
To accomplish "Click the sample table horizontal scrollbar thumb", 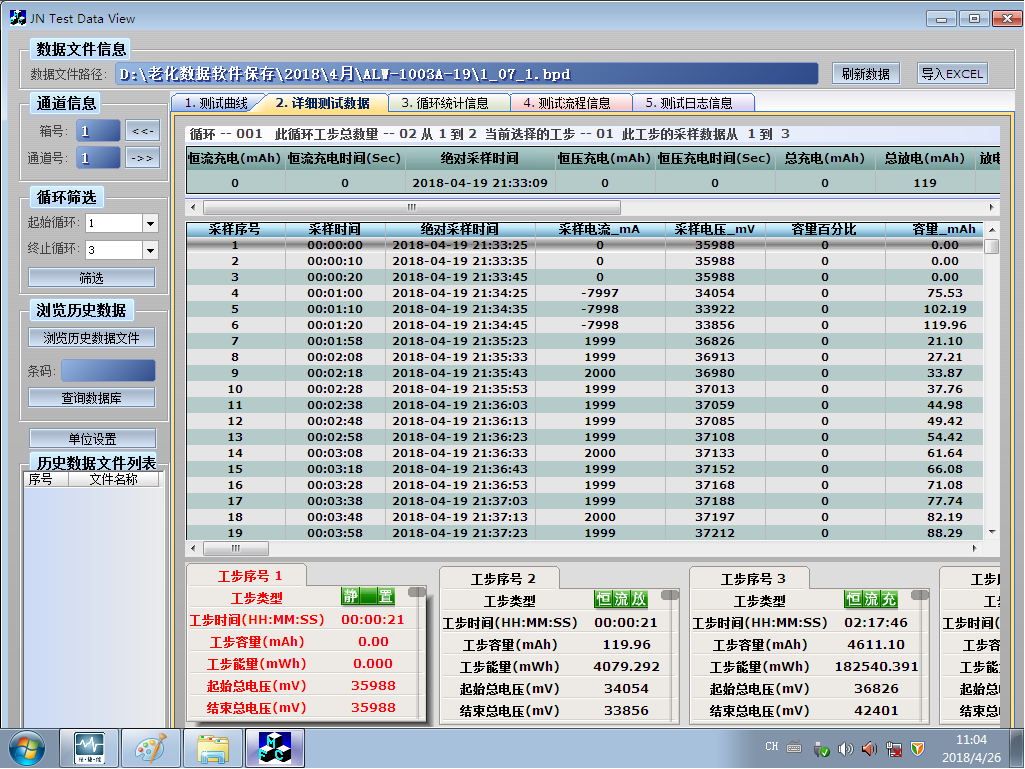I will click(x=235, y=548).
